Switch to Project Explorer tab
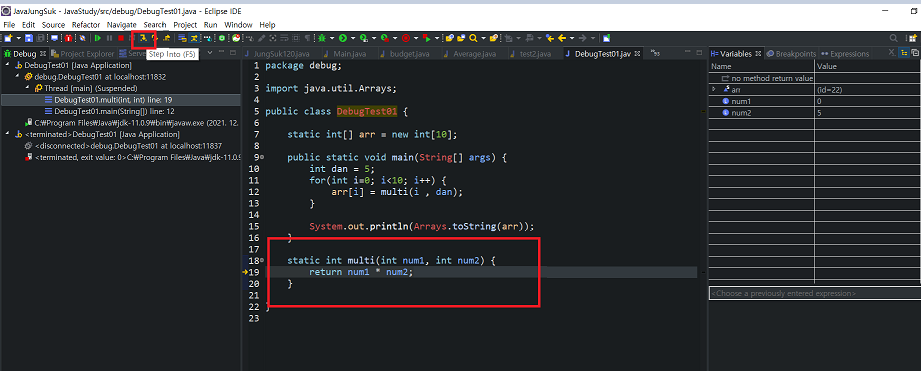921x371 pixels. tap(82, 53)
